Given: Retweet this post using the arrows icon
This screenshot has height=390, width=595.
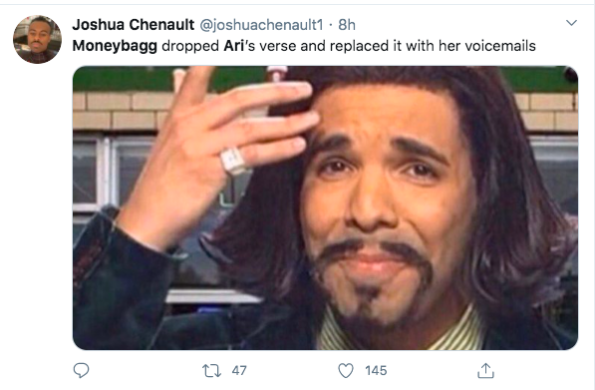Looking at the screenshot, I should pyautogui.click(x=211, y=371).
